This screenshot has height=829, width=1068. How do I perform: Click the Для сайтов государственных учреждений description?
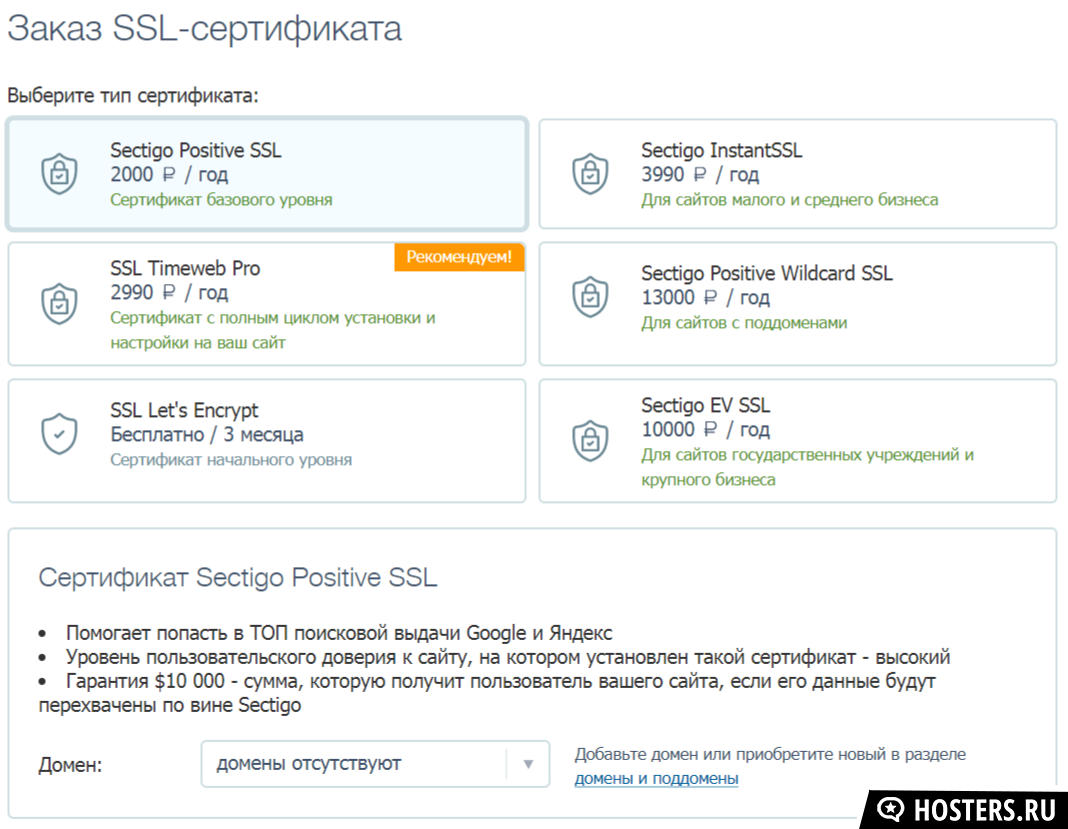(x=807, y=467)
